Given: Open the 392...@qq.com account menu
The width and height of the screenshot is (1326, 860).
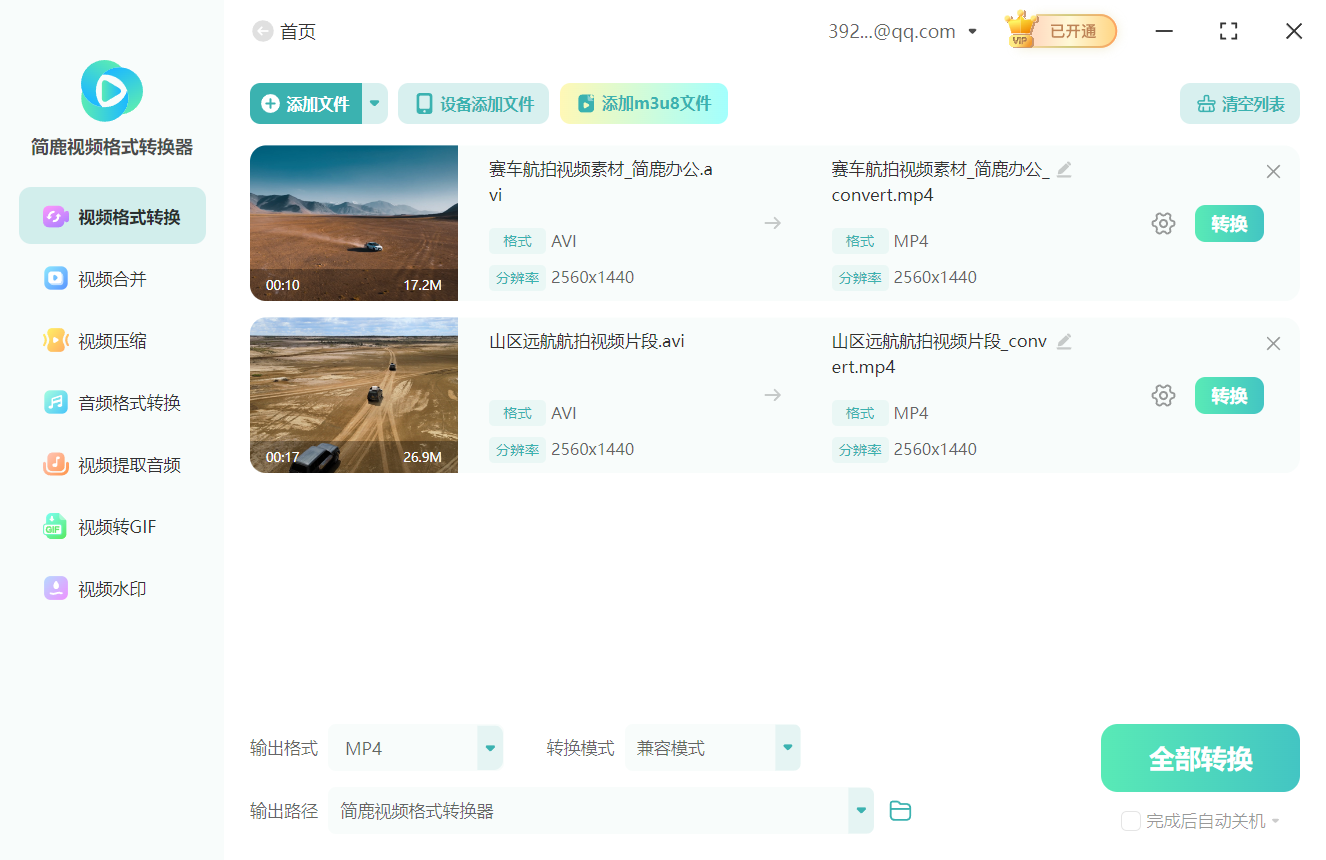Looking at the screenshot, I should pos(900,30).
